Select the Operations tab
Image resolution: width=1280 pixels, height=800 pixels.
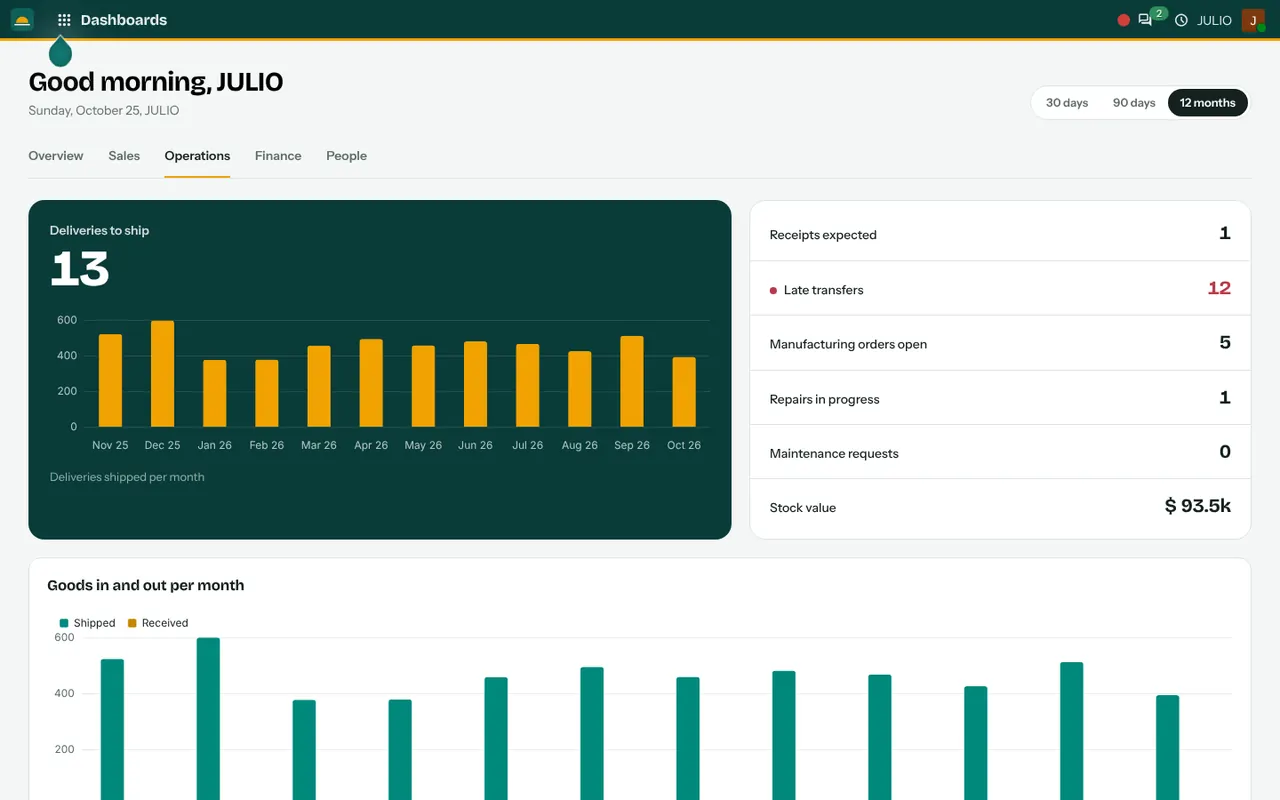197,156
